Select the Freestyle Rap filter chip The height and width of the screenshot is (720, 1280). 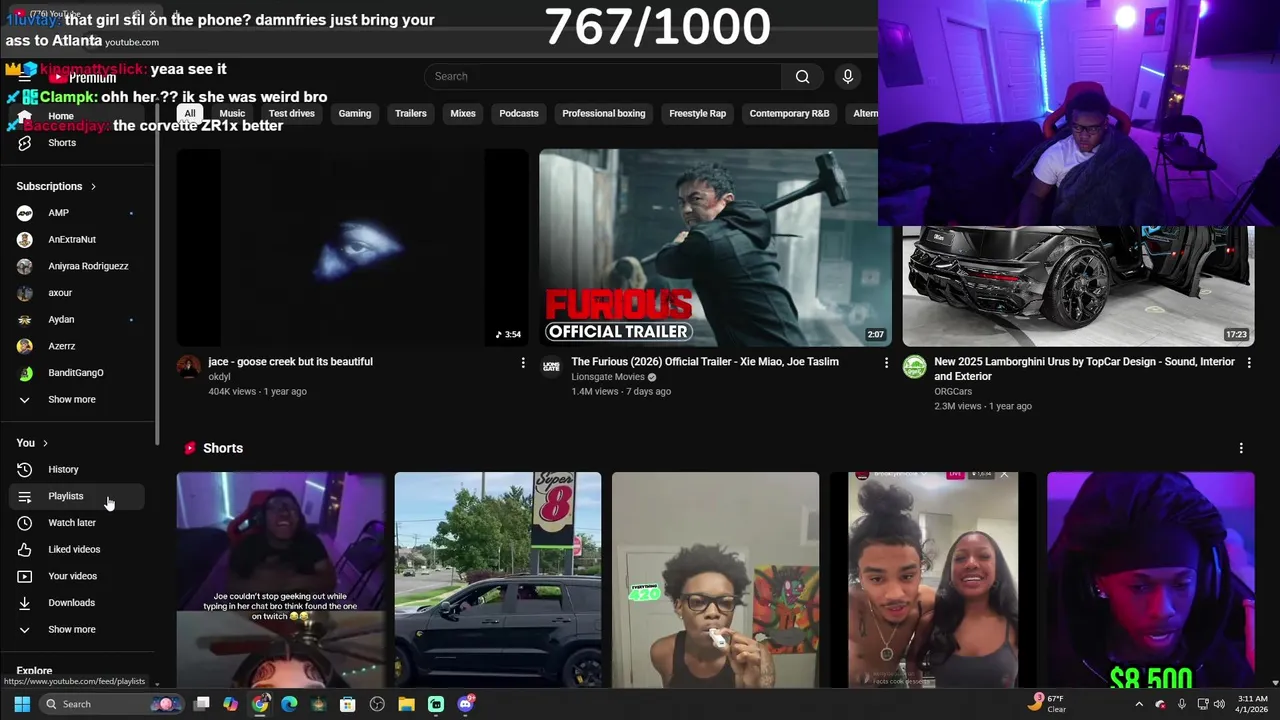(x=698, y=114)
